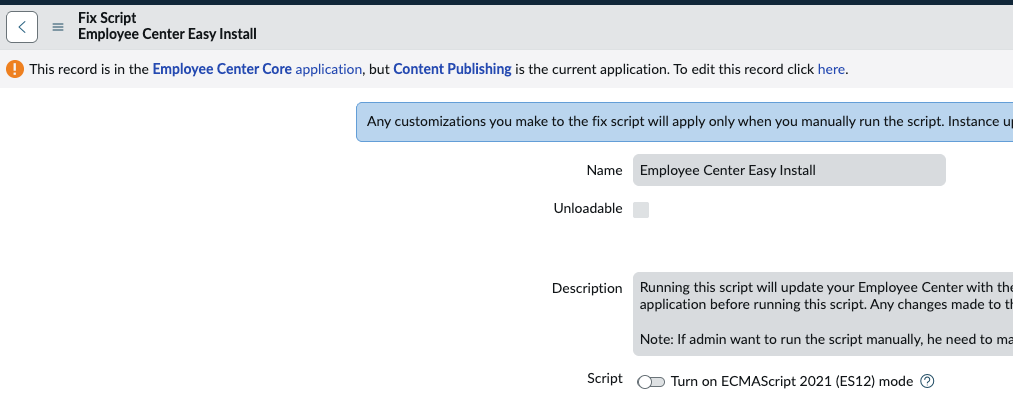1013x396 pixels.
Task: Toggle ECMAScript 2021 (ES12) mode switch
Action: tap(651, 382)
